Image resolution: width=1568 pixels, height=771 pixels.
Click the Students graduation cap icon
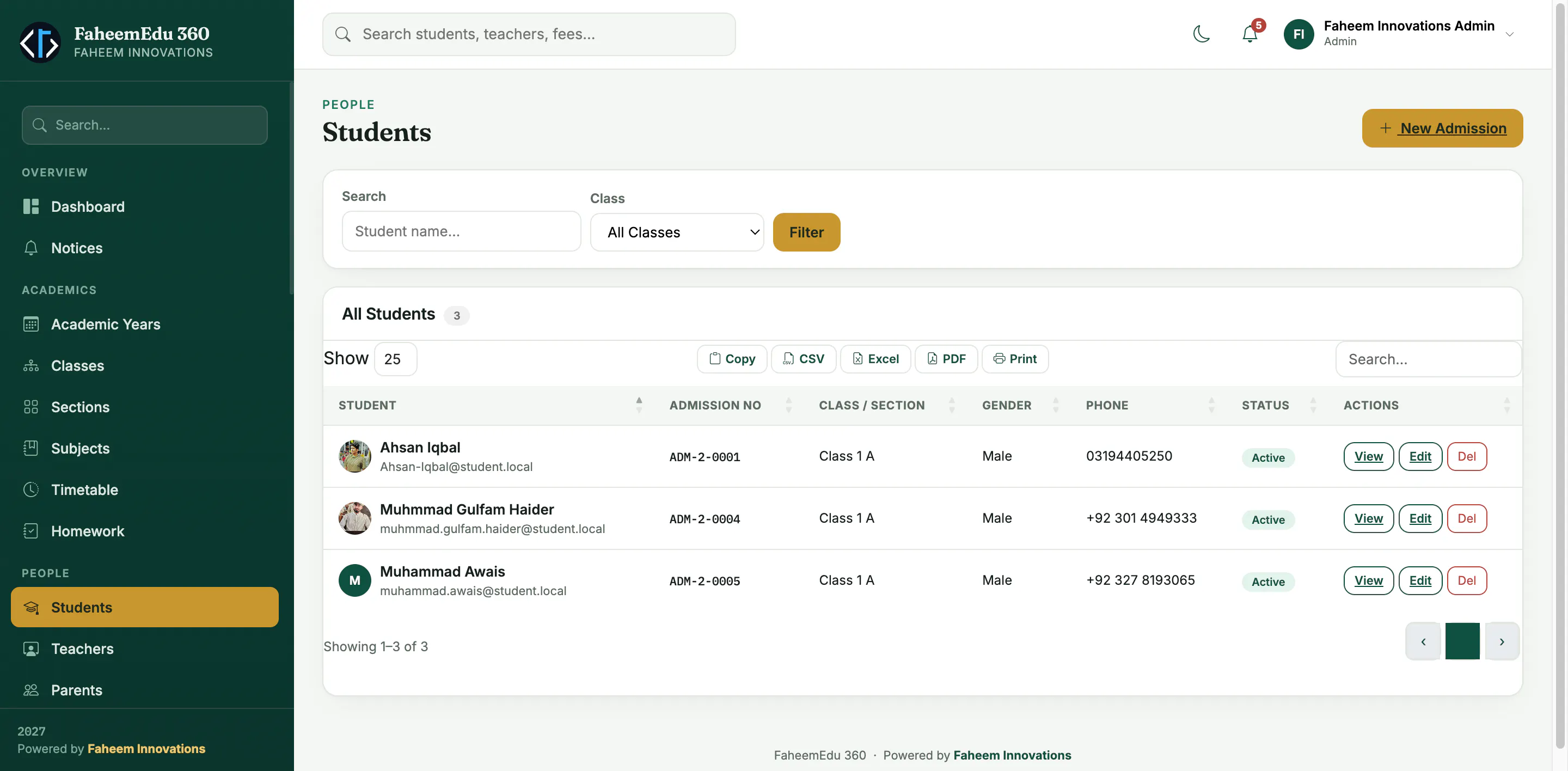(x=31, y=607)
